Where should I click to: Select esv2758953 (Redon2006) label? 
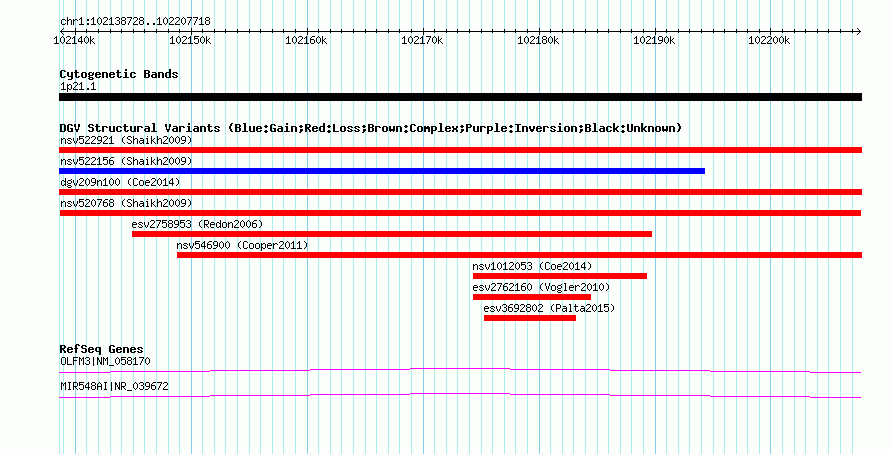point(198,224)
